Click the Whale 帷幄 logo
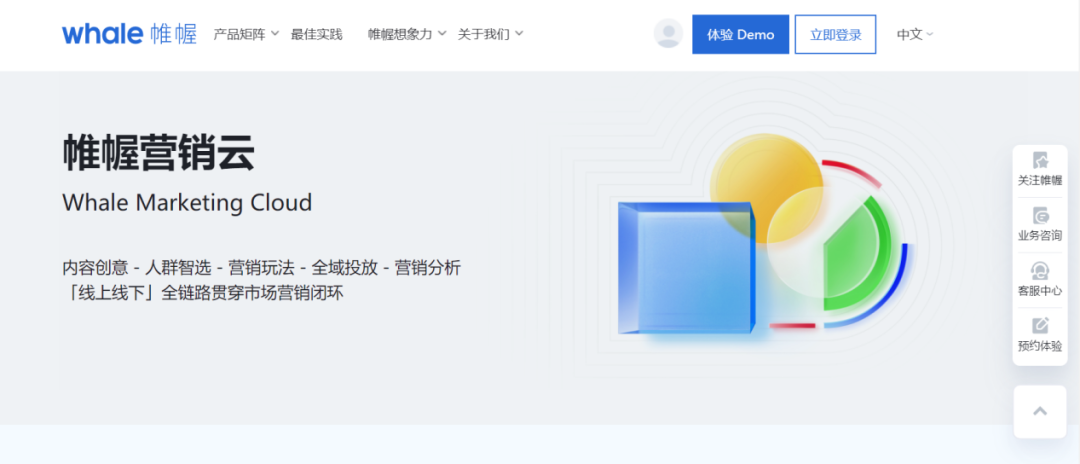The height and width of the screenshot is (464, 1080). coord(129,34)
